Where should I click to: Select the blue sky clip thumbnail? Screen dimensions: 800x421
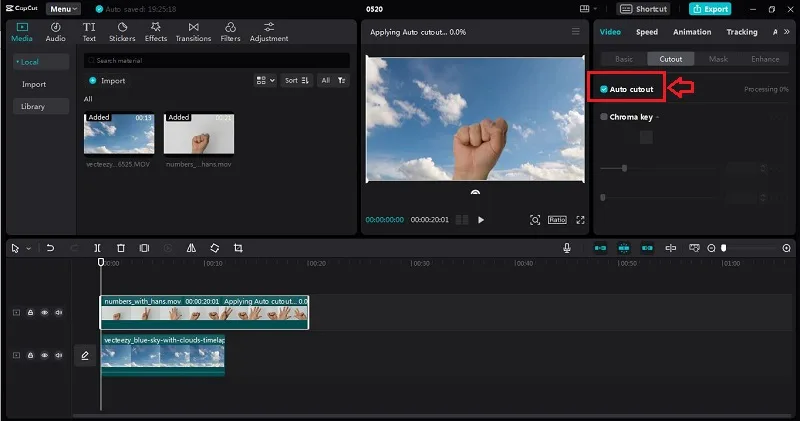(119, 134)
